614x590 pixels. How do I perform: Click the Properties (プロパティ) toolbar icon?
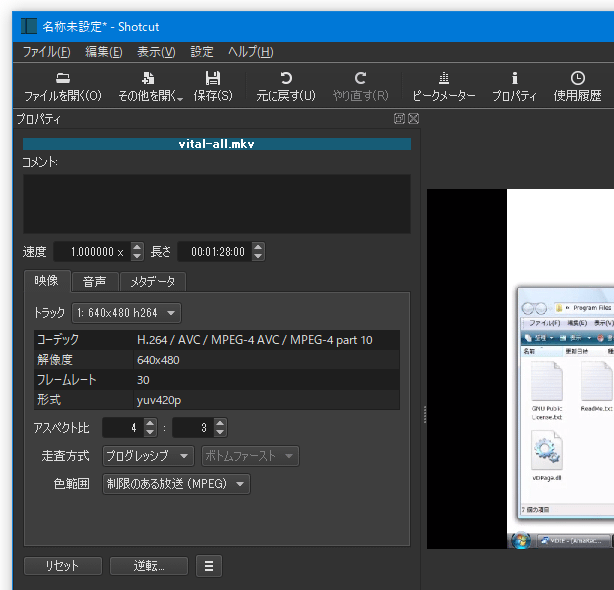click(x=515, y=78)
